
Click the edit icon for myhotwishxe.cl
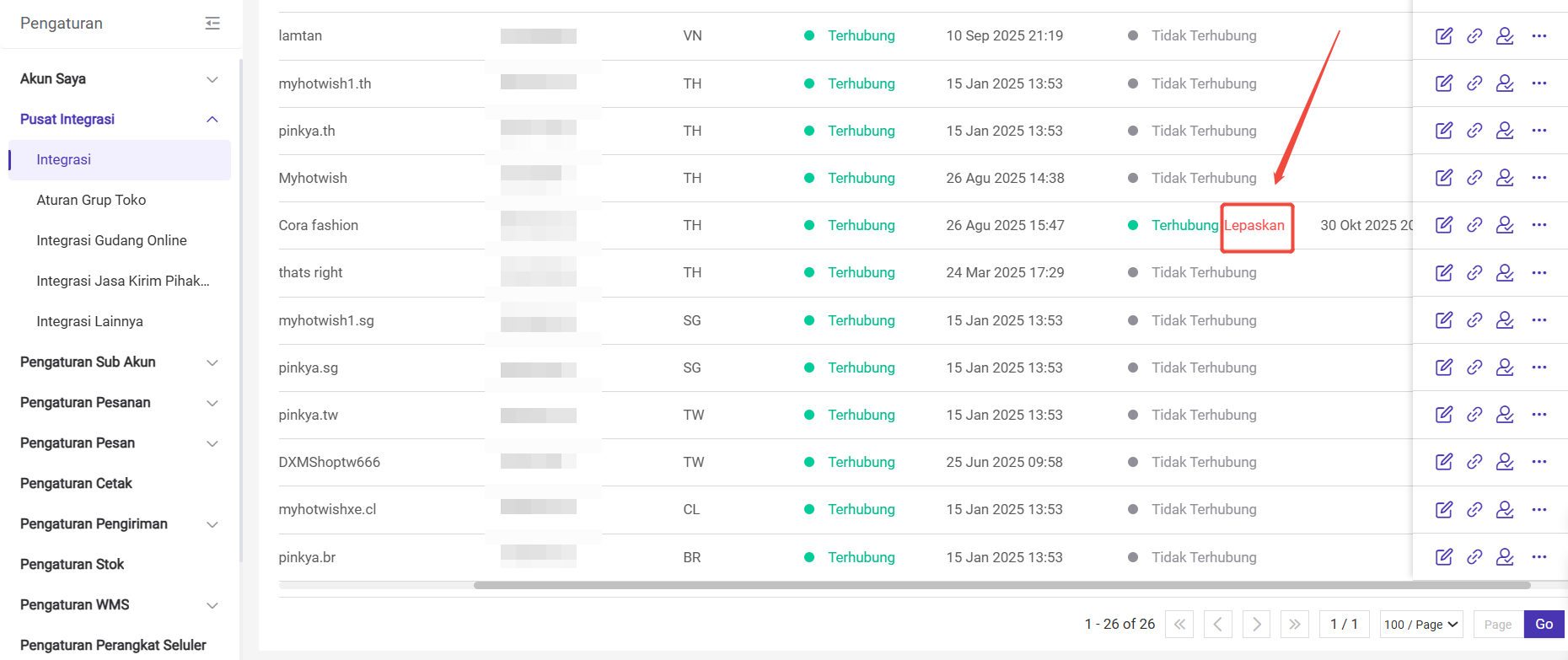tap(1444, 509)
